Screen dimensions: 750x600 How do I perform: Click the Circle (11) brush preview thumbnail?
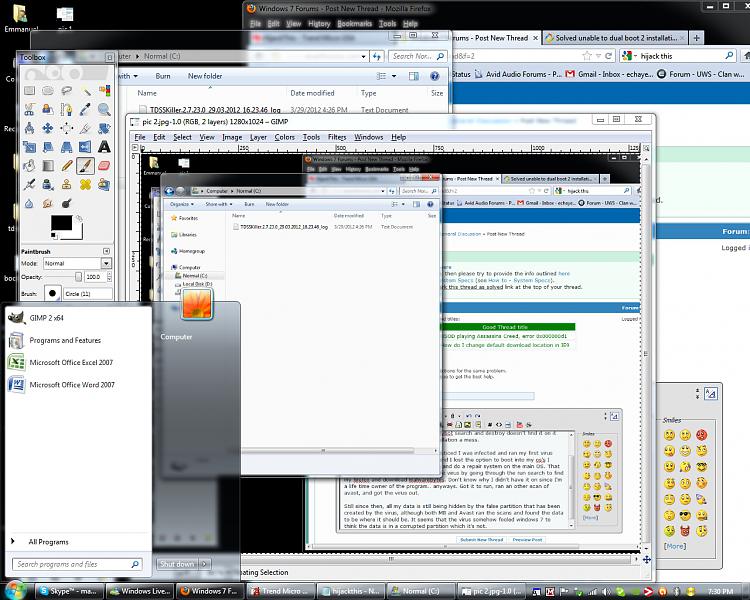click(x=52, y=293)
